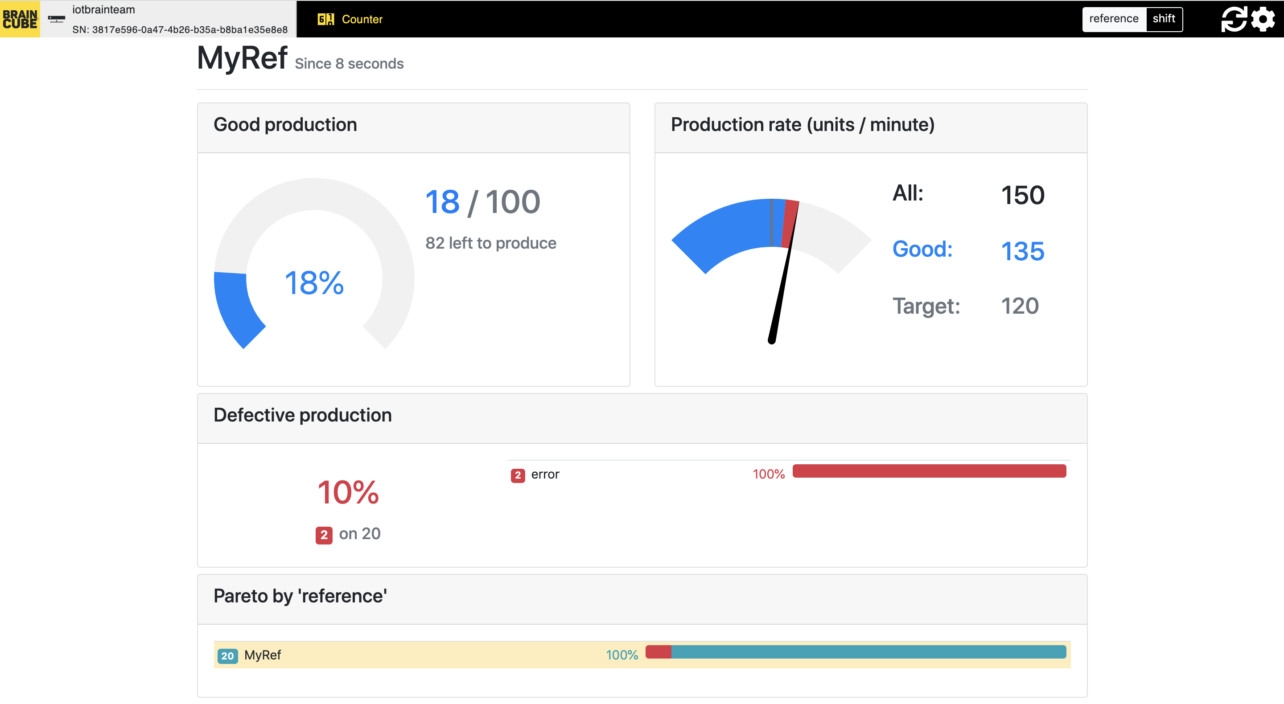Click the red error percentage bar
Screen dimensions: 1284x704
[929, 470]
